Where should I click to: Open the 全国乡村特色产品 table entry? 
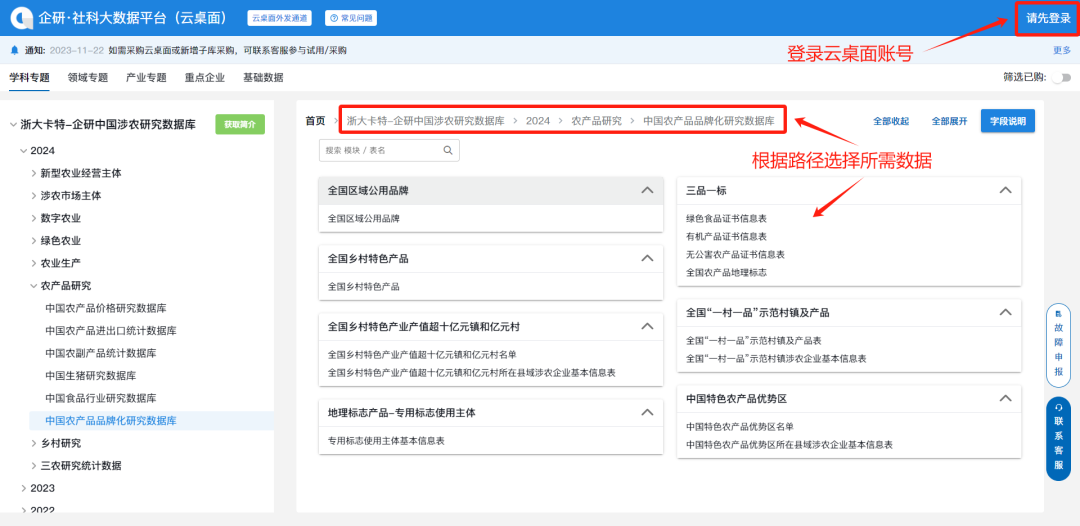(364, 286)
